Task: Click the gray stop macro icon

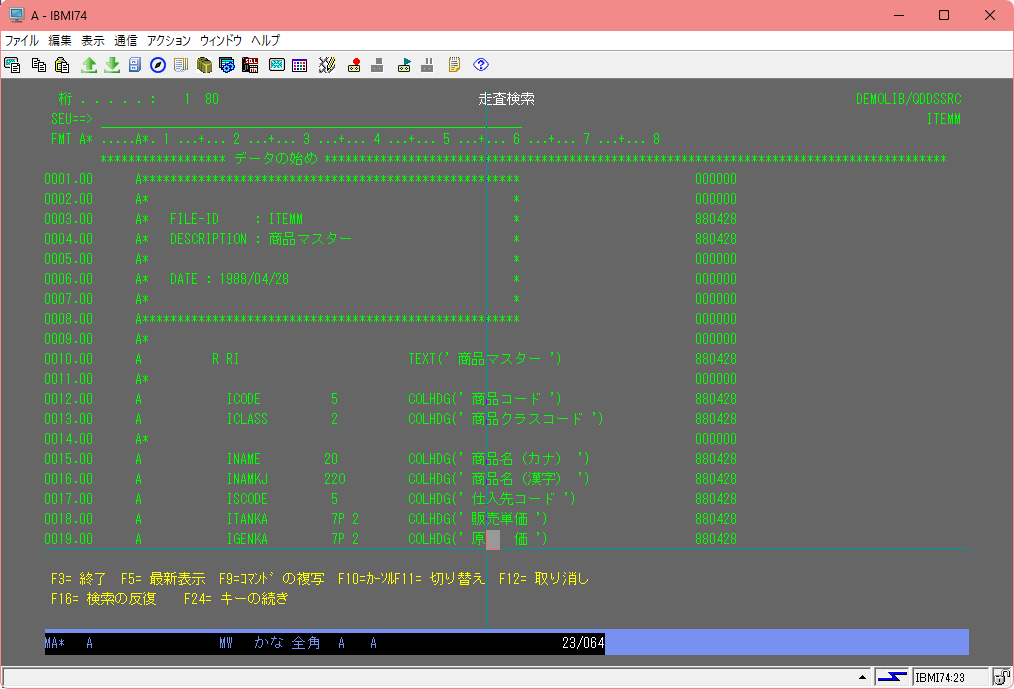Action: click(377, 65)
